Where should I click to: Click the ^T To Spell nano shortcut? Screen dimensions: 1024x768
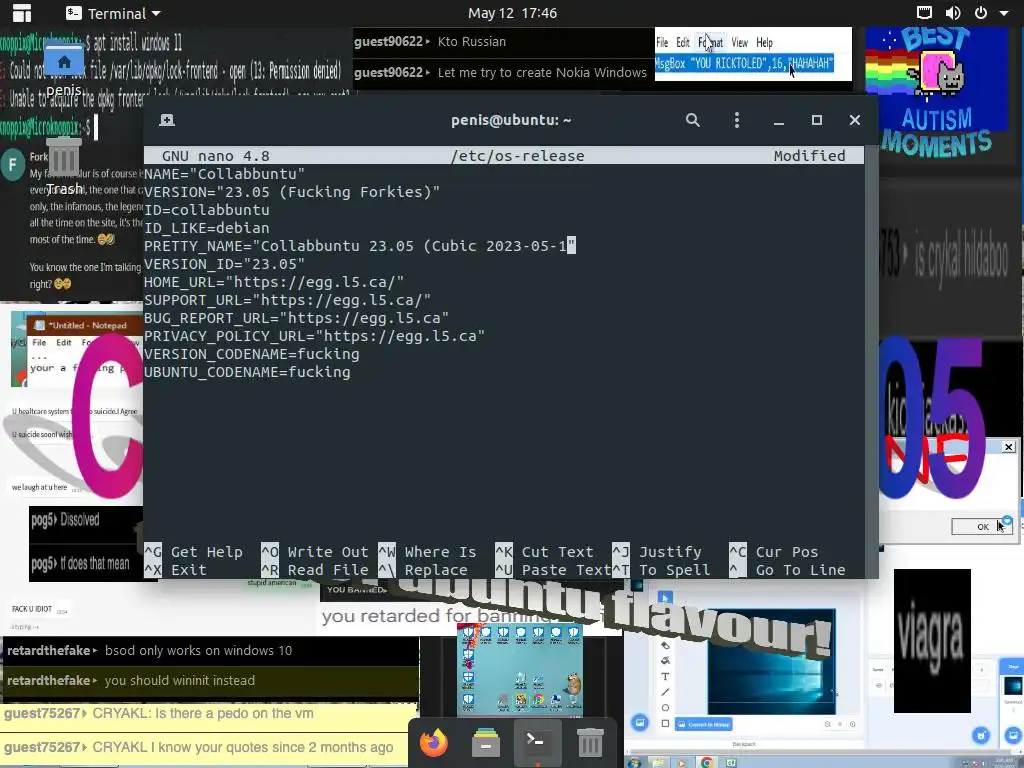(x=661, y=570)
